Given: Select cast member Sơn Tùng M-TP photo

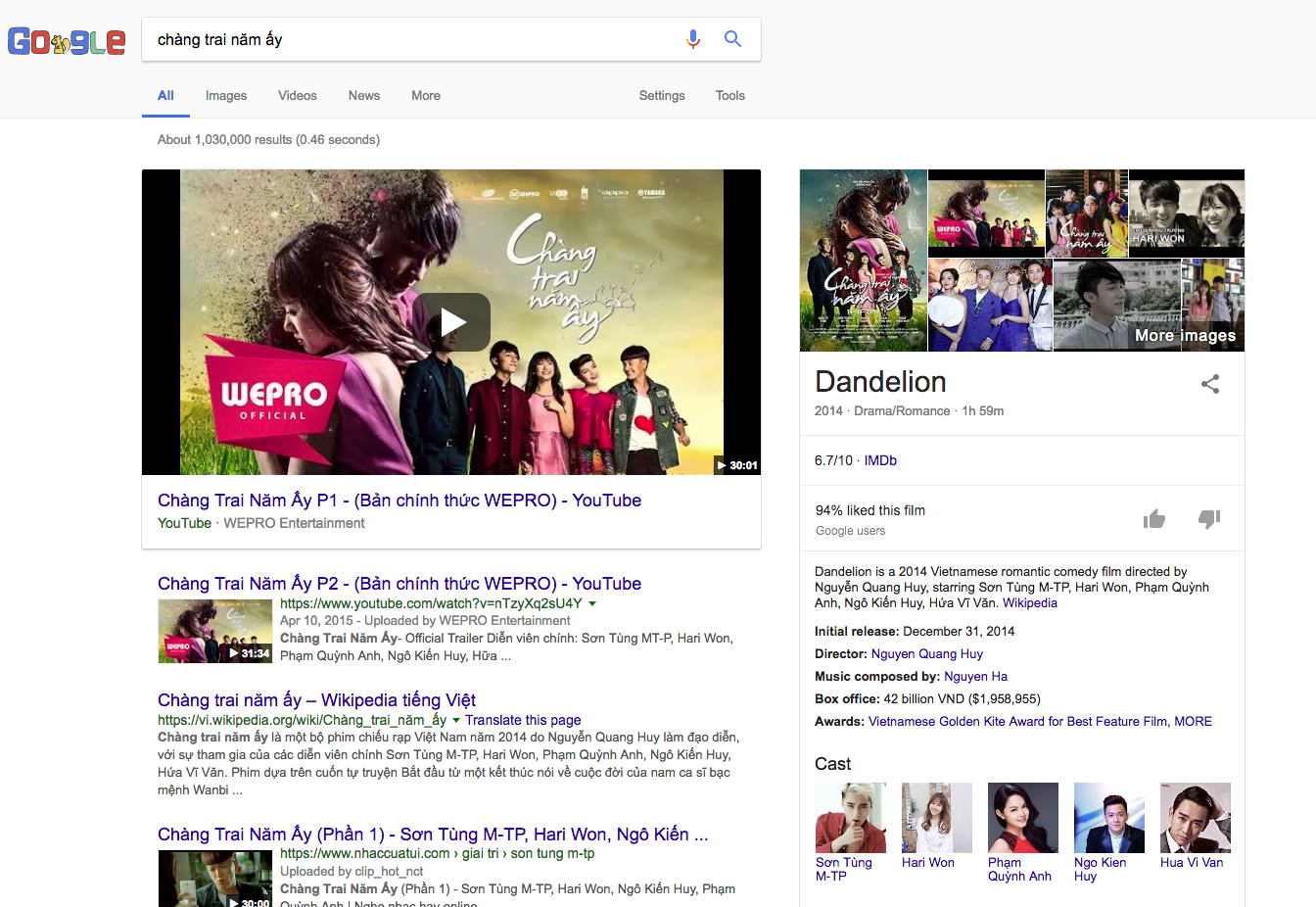Looking at the screenshot, I should pos(851,818).
